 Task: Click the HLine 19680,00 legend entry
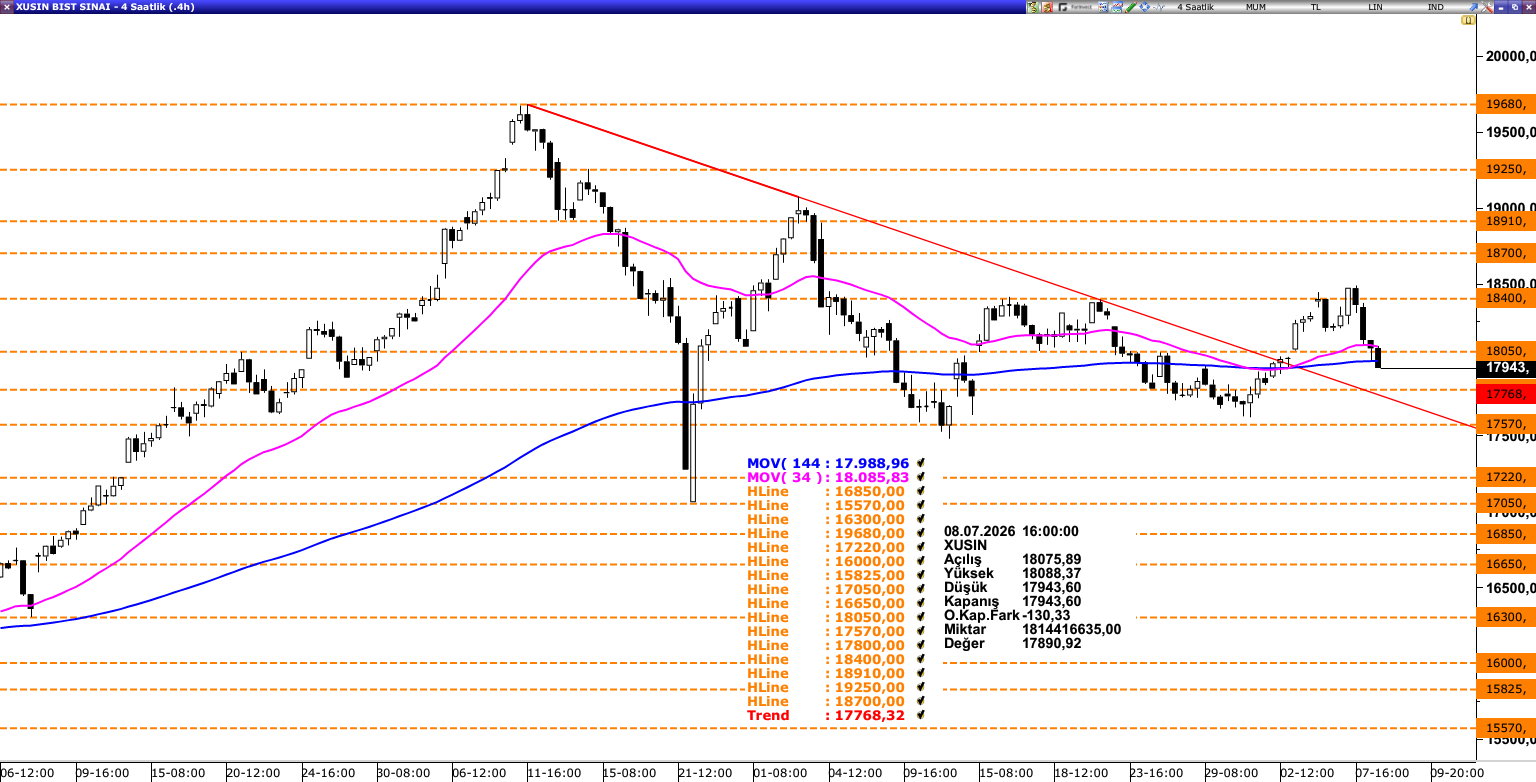click(826, 533)
